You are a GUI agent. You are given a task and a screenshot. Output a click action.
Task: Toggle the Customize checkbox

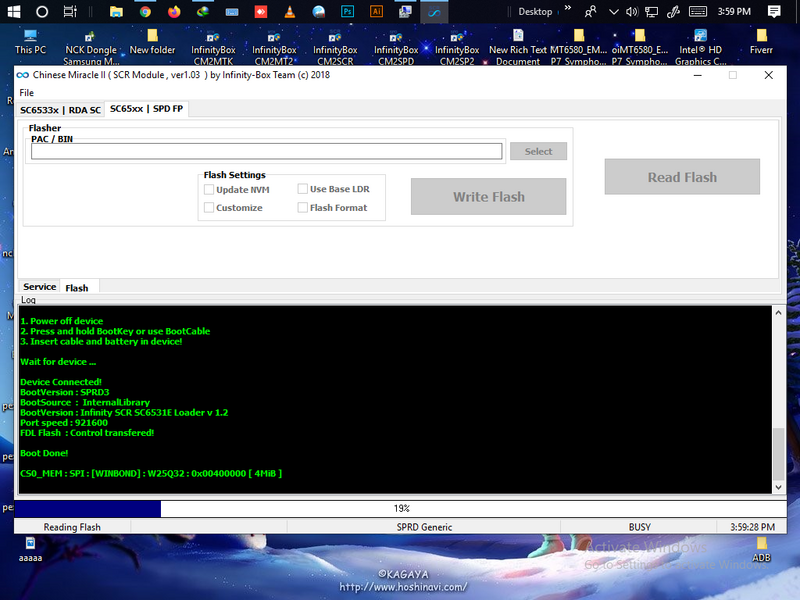[209, 208]
